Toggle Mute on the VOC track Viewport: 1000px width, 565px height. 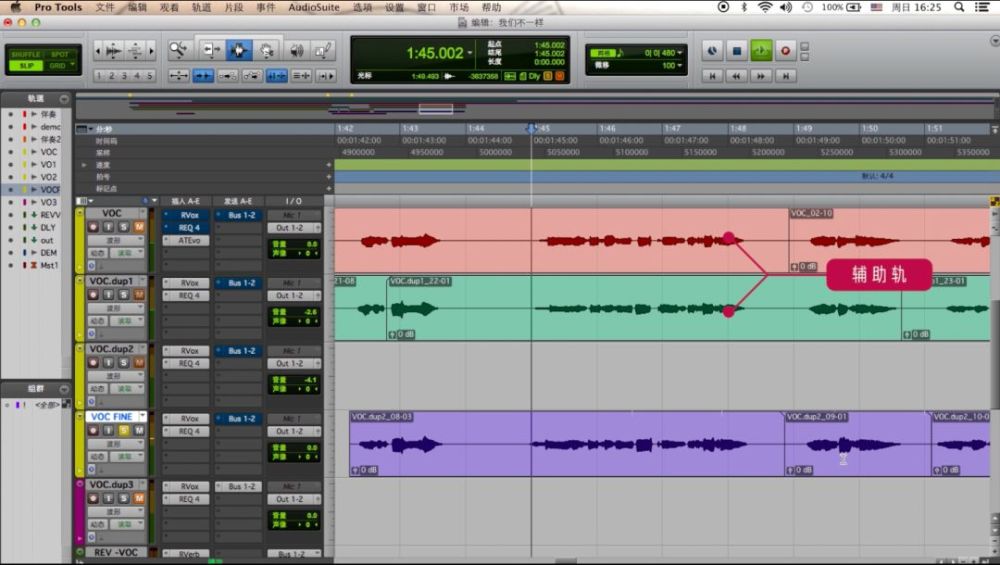[139, 227]
